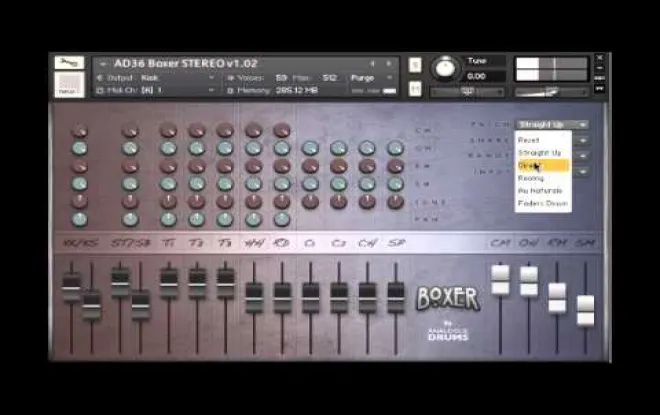
Task: Toggle the AUX button above PV
Action: click(x=600, y=78)
